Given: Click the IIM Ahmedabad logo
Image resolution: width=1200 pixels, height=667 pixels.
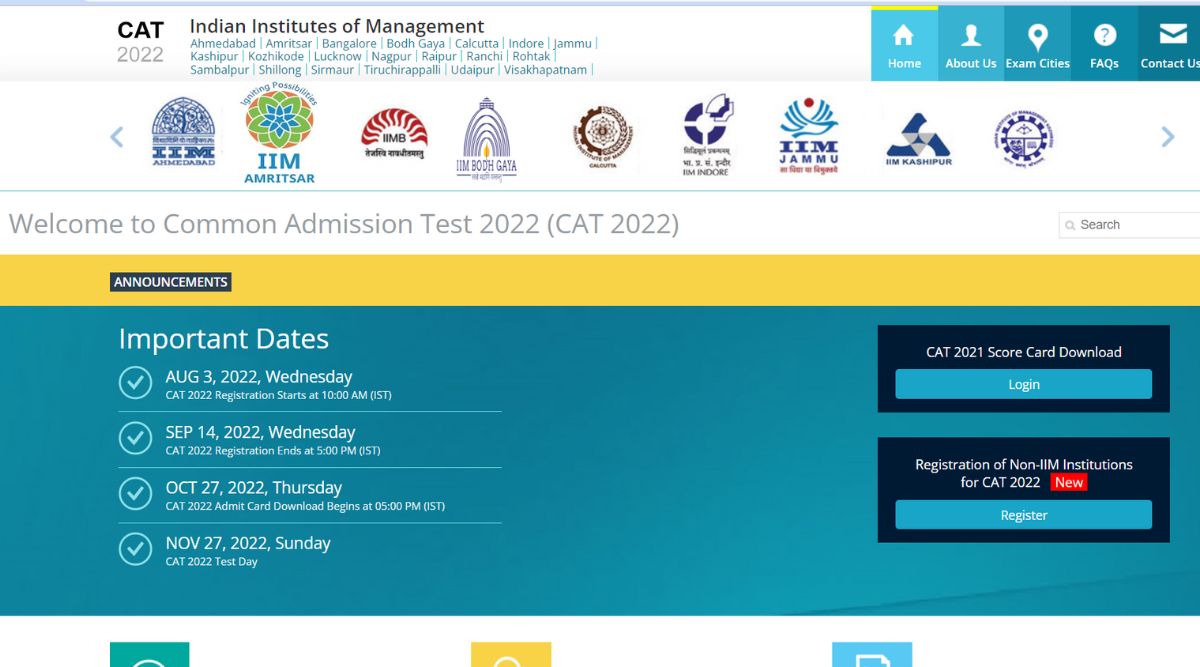Looking at the screenshot, I should tap(183, 133).
